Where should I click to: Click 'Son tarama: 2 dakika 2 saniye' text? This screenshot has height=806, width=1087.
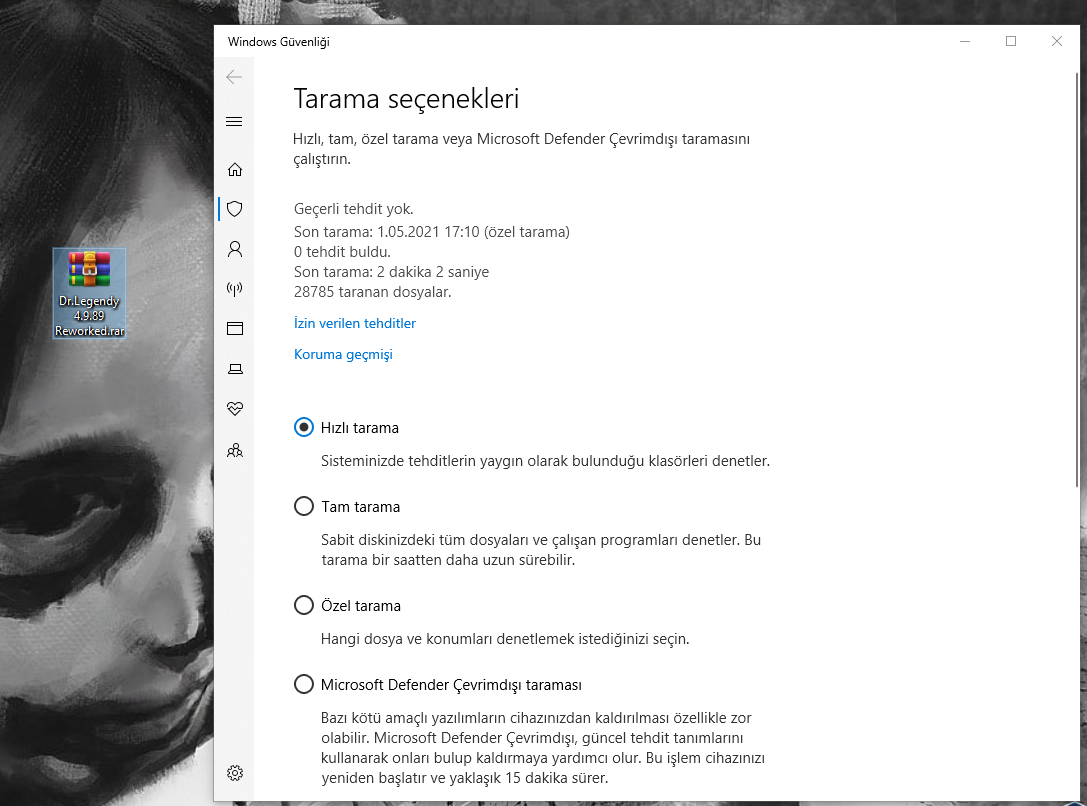(x=392, y=272)
